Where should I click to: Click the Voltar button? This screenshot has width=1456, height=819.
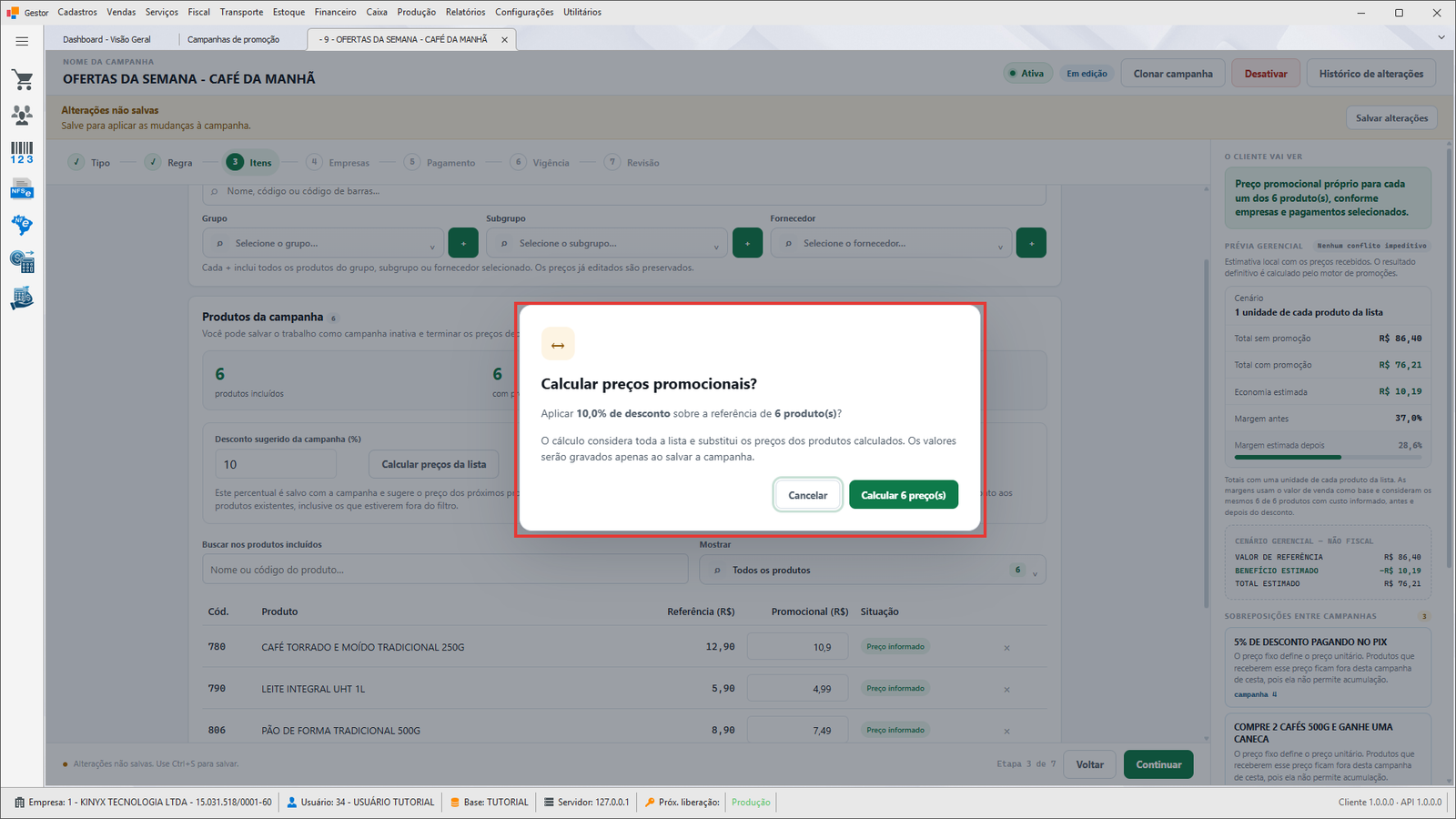point(1090,764)
